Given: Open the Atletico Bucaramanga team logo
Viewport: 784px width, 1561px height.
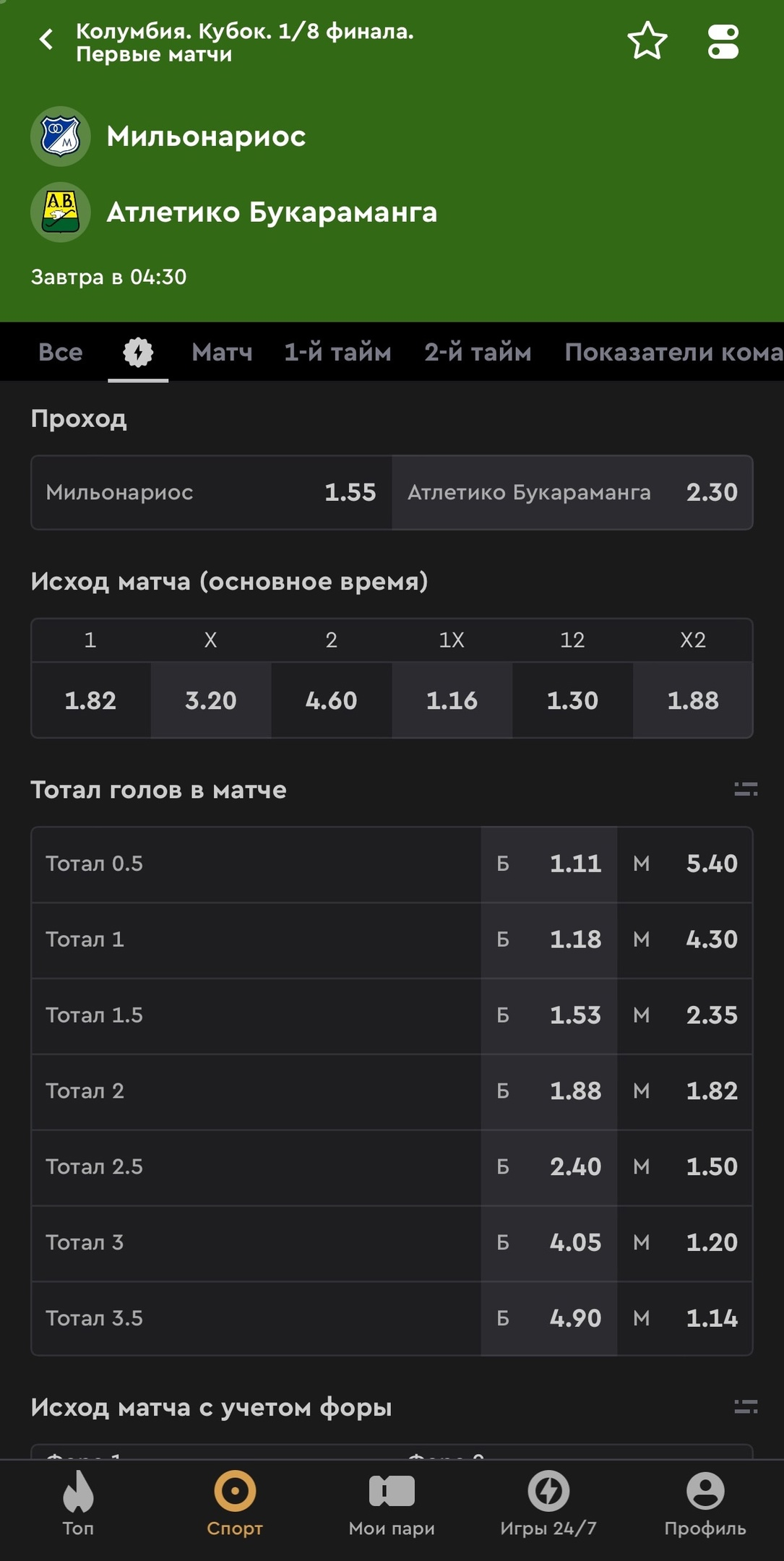Looking at the screenshot, I should 61,212.
